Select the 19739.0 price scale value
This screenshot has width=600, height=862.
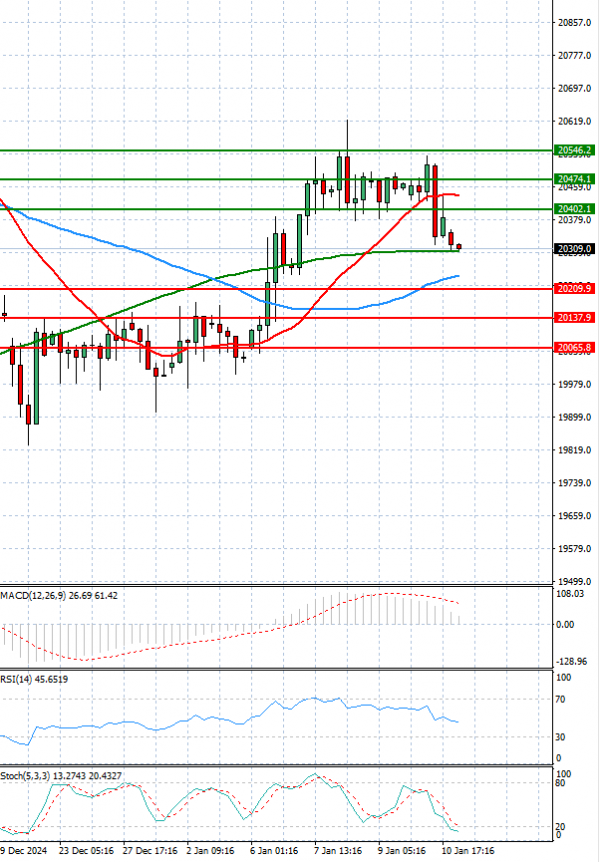coord(574,483)
